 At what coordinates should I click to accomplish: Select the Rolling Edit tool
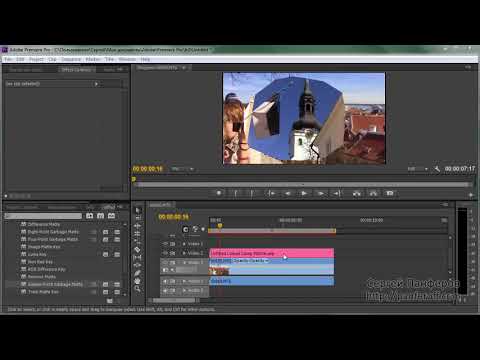coord(138,234)
